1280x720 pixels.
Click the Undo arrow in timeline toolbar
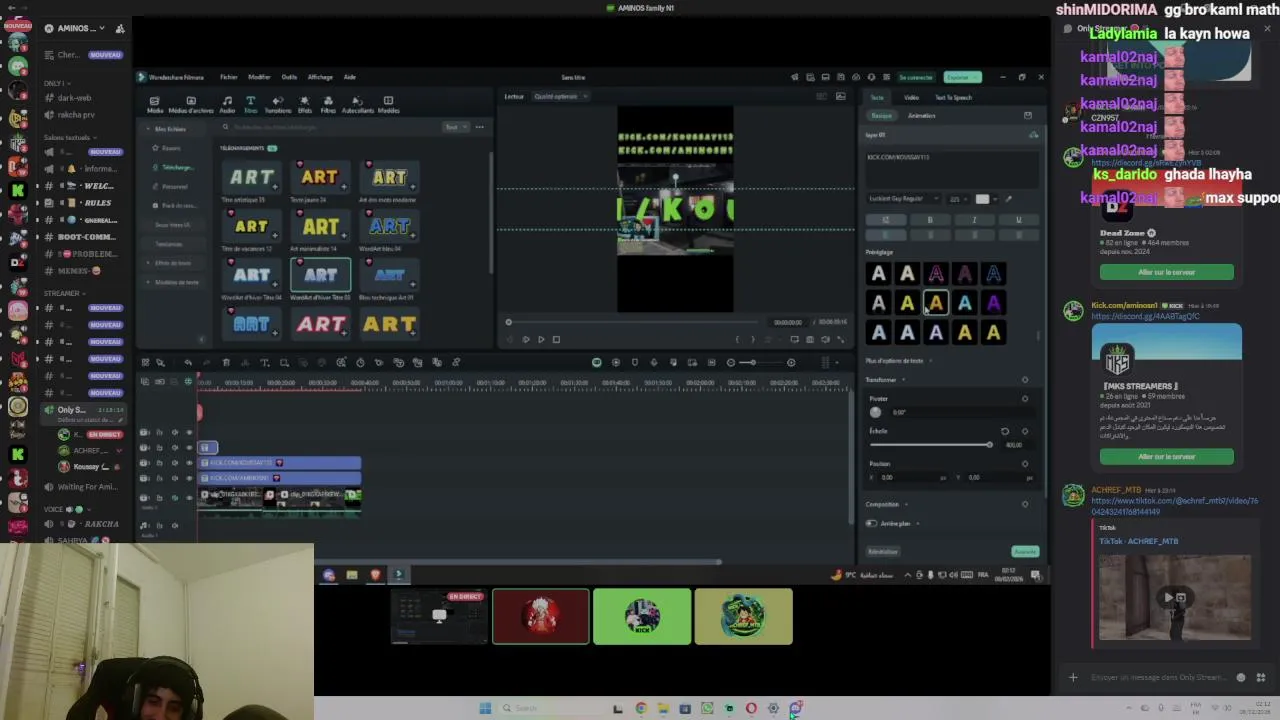click(x=188, y=362)
